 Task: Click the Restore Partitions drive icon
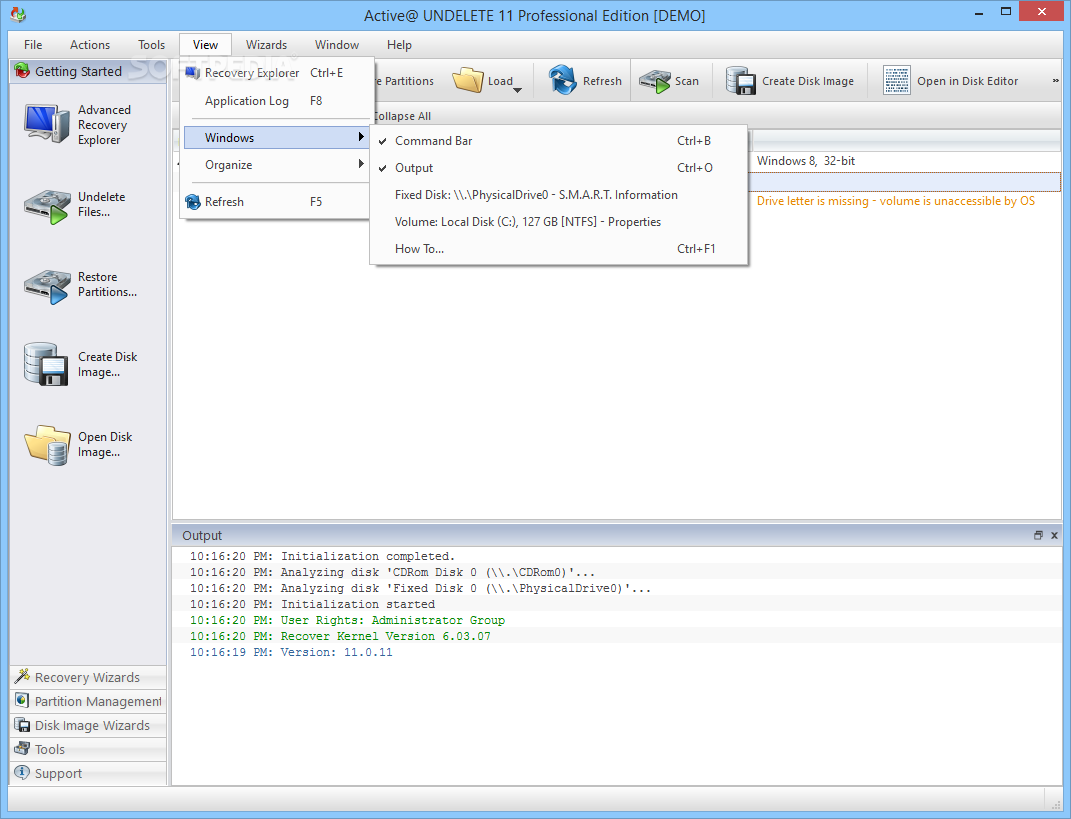(46, 286)
